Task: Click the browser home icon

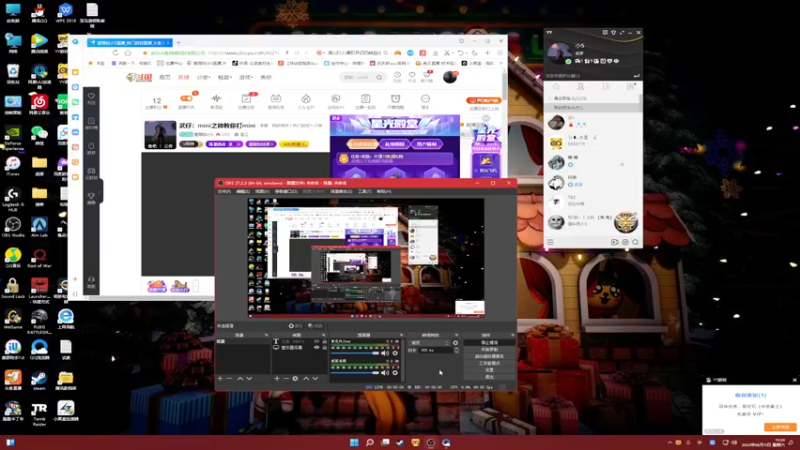Action: [128, 53]
